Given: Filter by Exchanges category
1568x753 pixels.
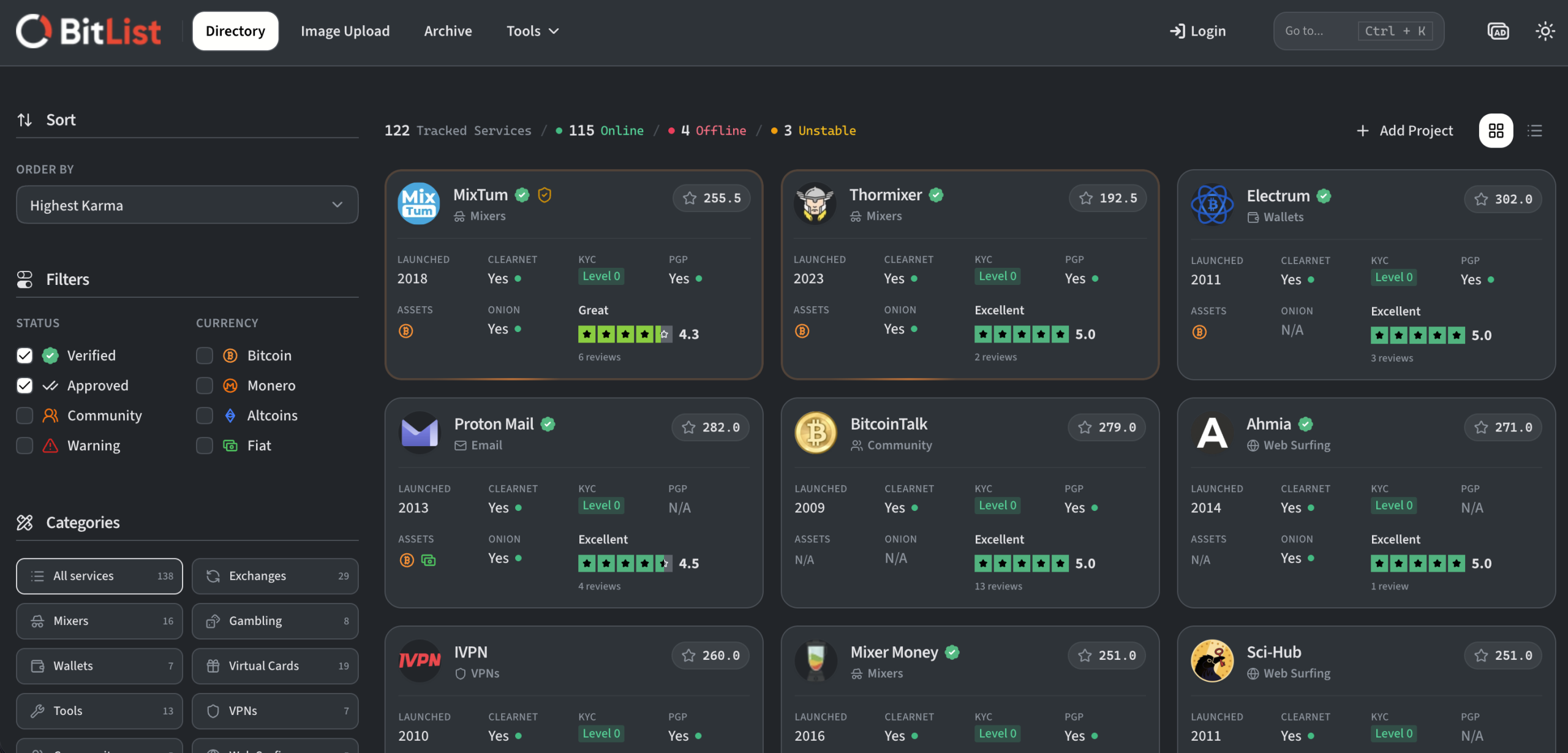Looking at the screenshot, I should tap(275, 576).
